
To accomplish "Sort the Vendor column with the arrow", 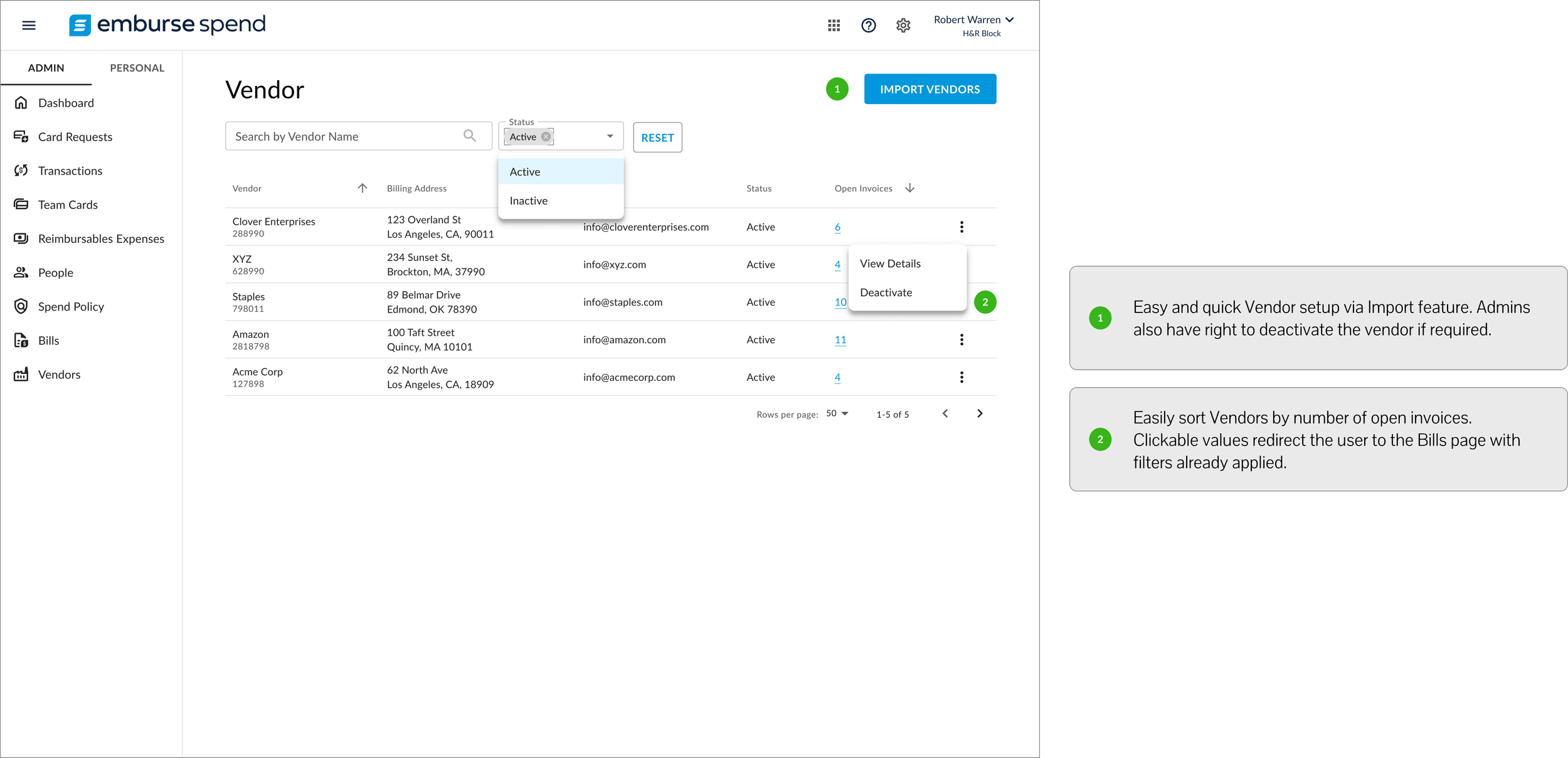I will click(363, 188).
